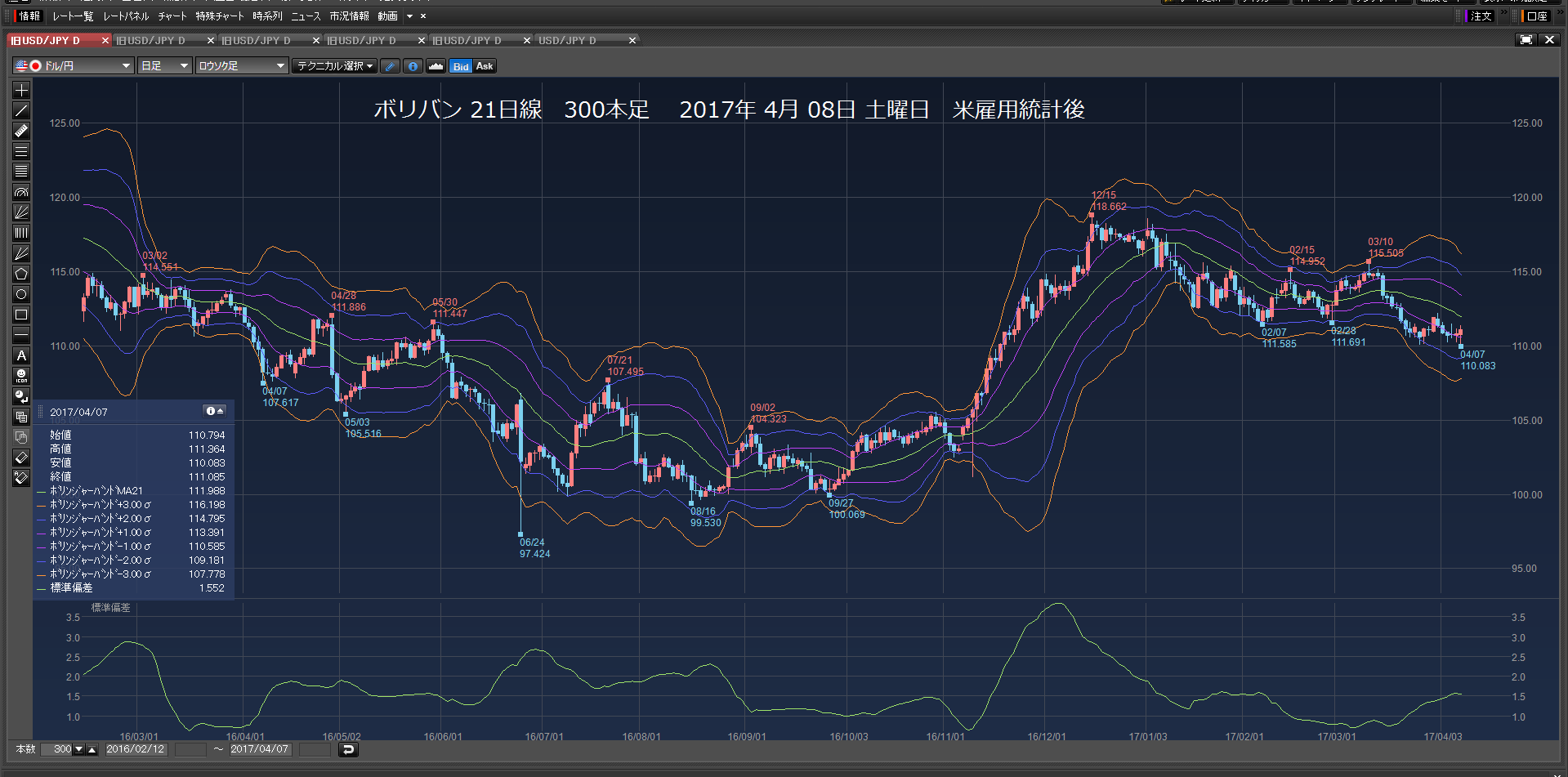Open the 動画 menu
The width and height of the screenshot is (1568, 777).
click(387, 16)
